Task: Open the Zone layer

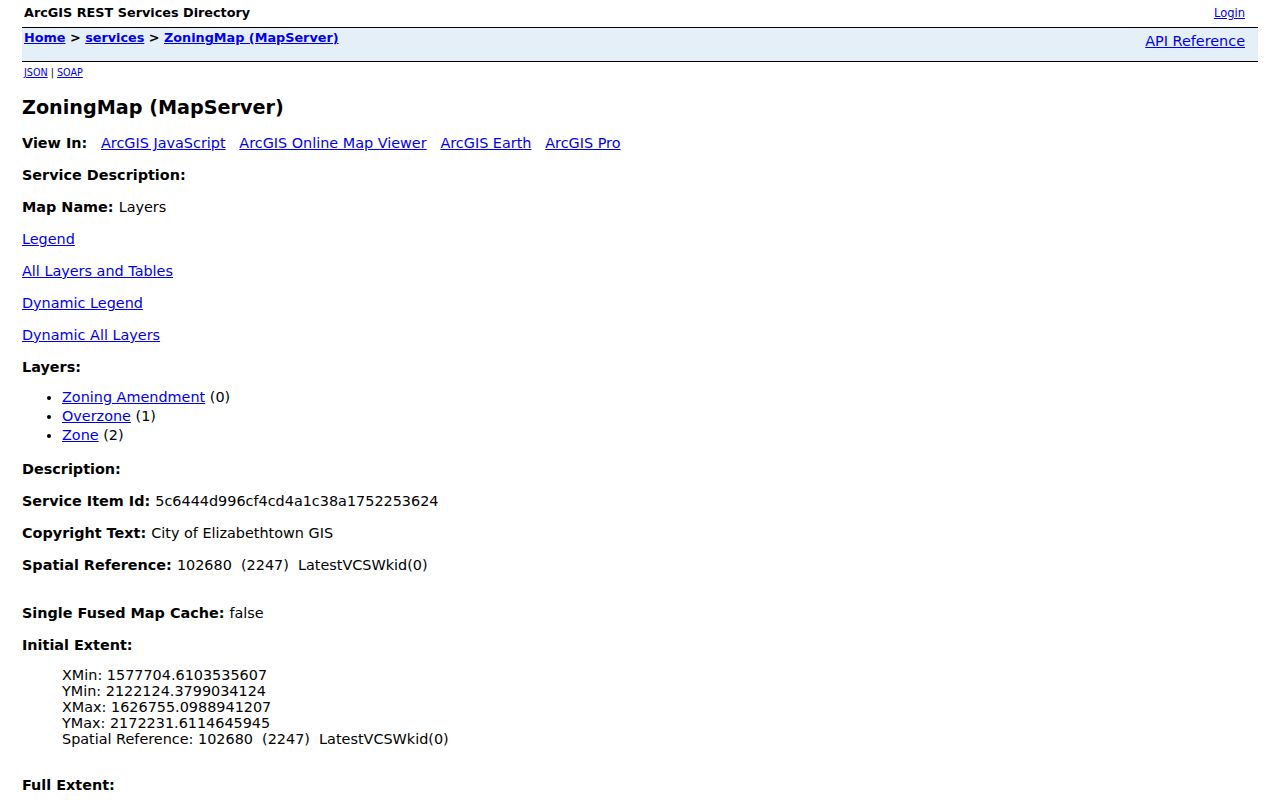Action: point(80,435)
